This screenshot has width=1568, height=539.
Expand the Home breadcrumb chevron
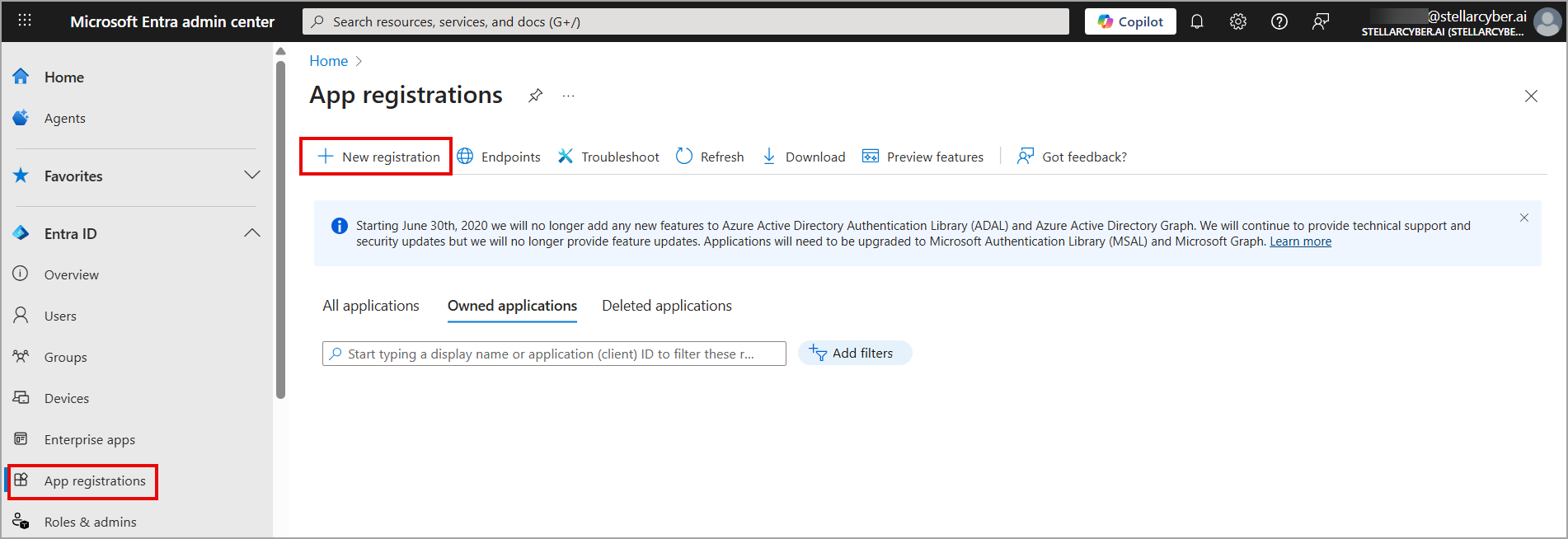(x=359, y=62)
